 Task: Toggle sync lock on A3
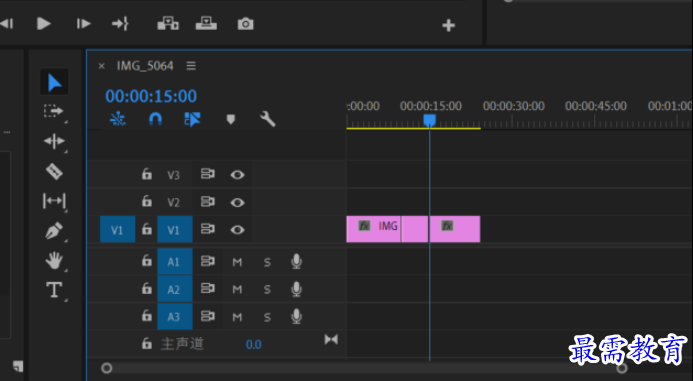coord(208,316)
